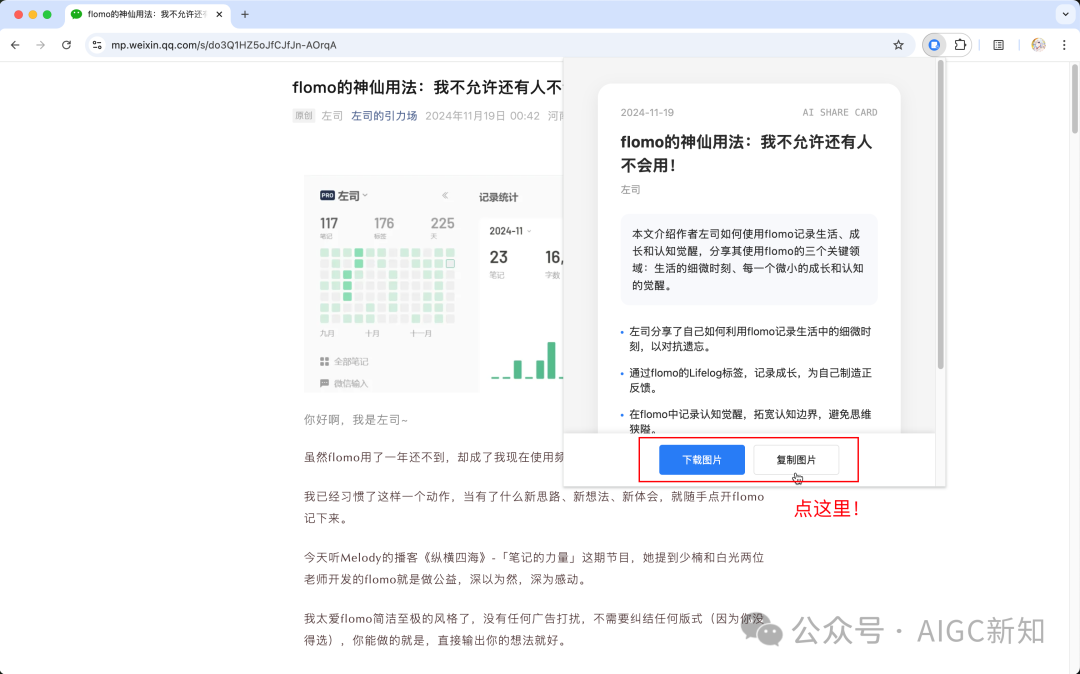Click the 176 标签 count in screenshot
The image size is (1080, 674).
(x=384, y=228)
